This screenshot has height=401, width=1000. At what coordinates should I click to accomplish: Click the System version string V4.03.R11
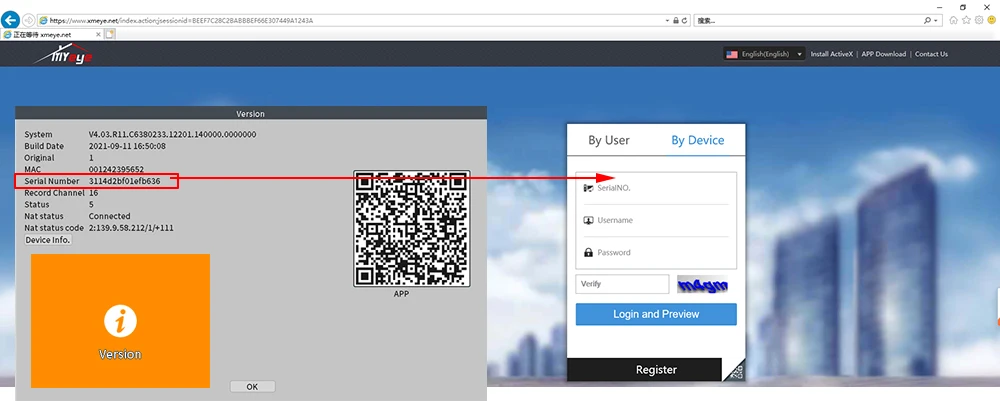click(172, 135)
